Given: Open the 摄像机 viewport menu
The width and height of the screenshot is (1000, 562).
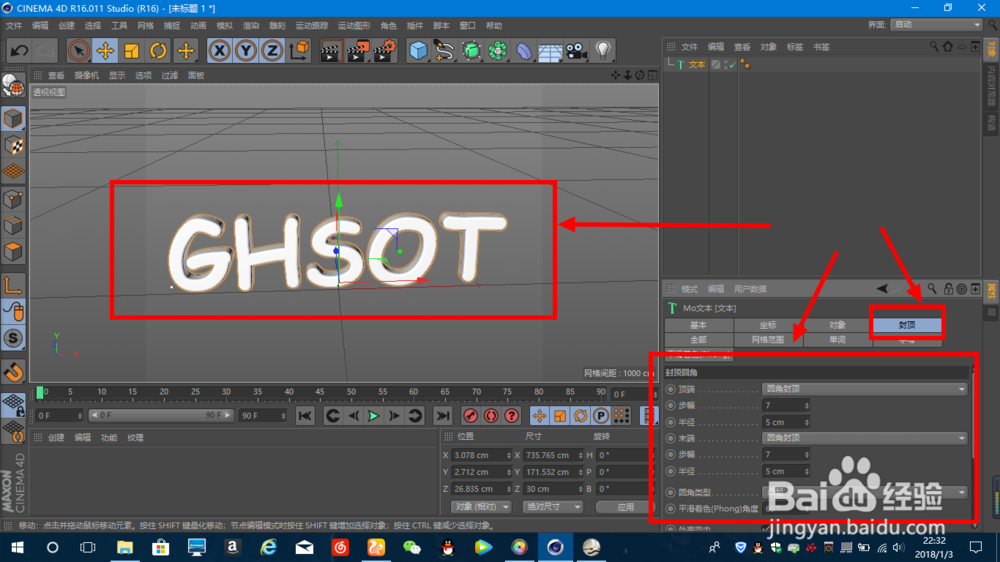Looking at the screenshot, I should coord(87,75).
